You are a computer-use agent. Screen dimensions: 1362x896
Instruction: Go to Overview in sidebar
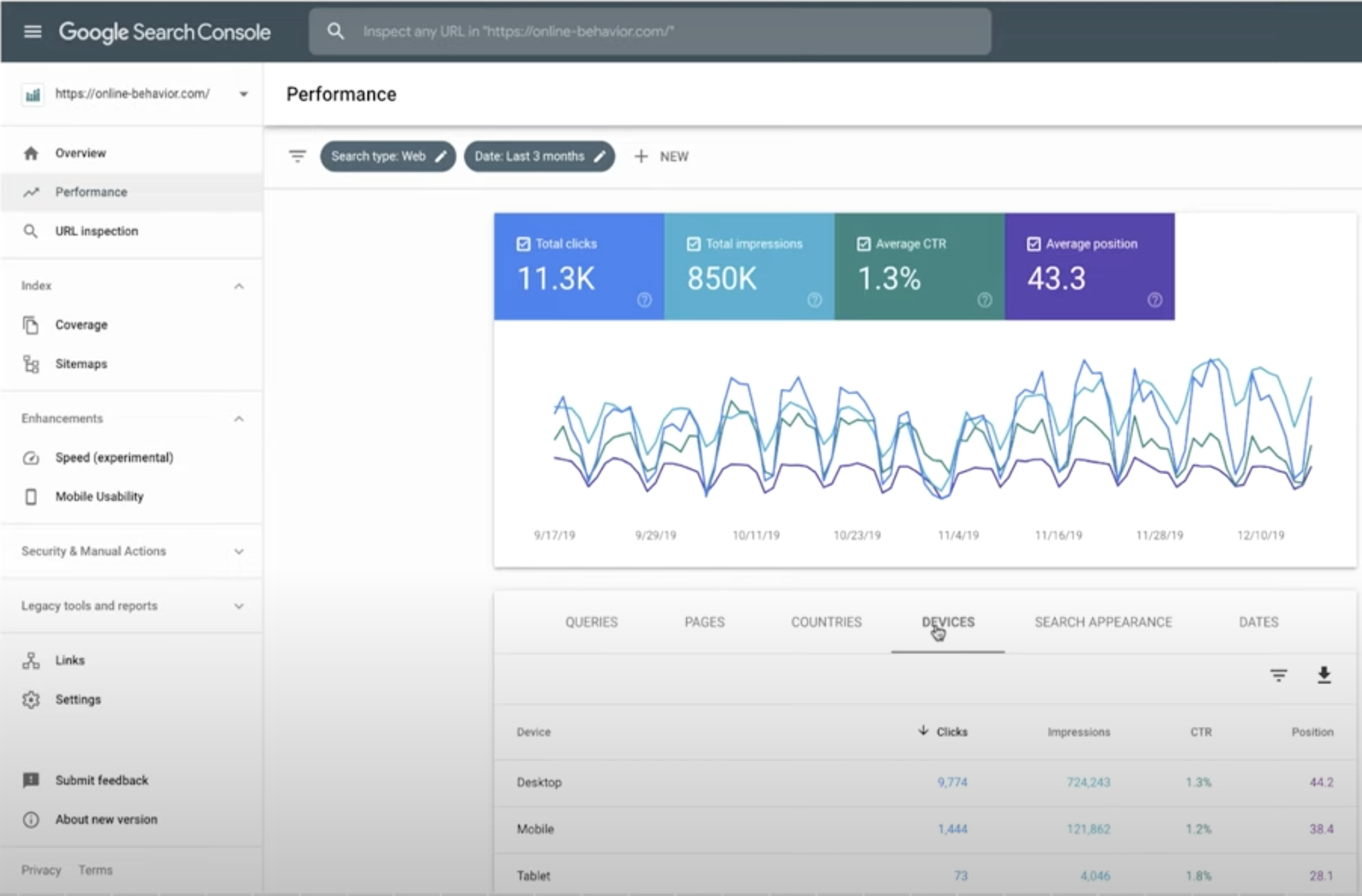click(131, 153)
